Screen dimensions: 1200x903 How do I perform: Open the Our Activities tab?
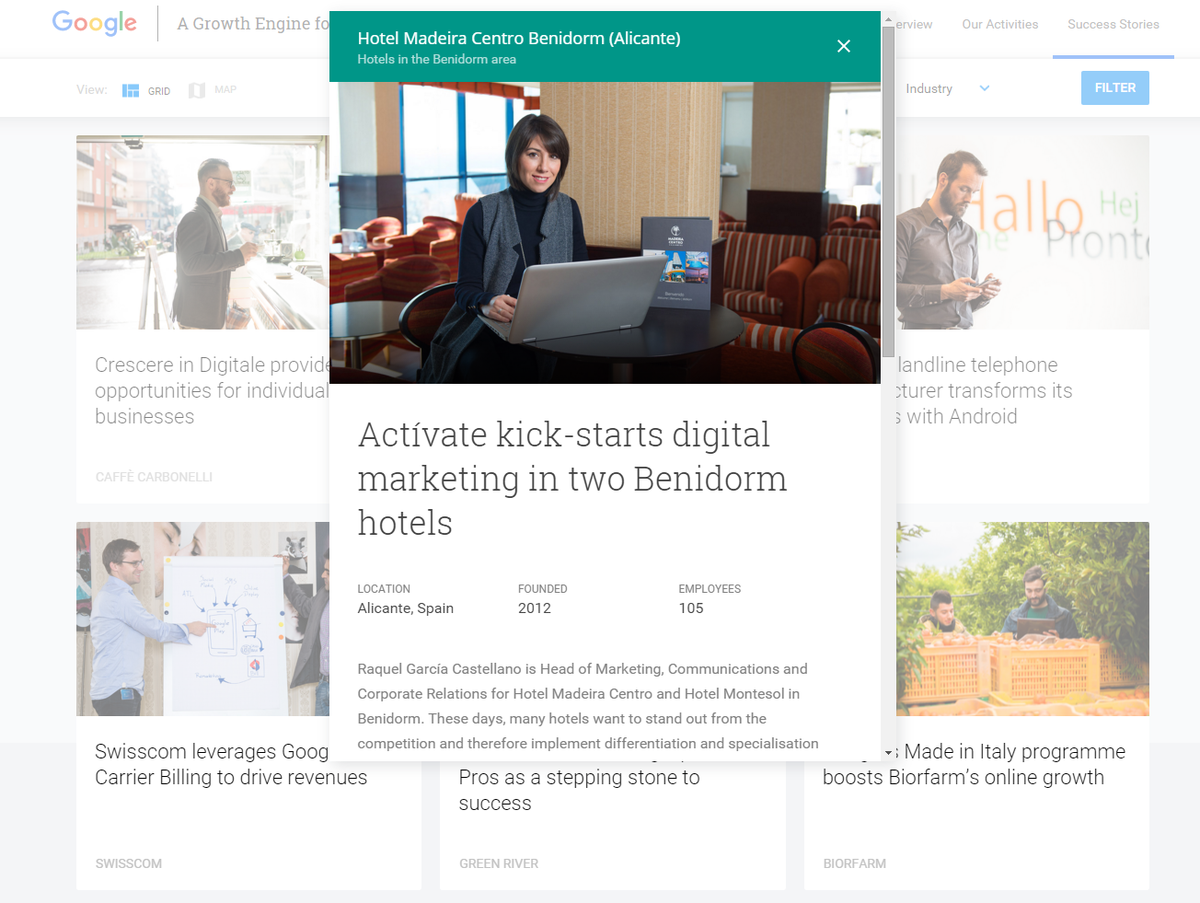point(1000,24)
